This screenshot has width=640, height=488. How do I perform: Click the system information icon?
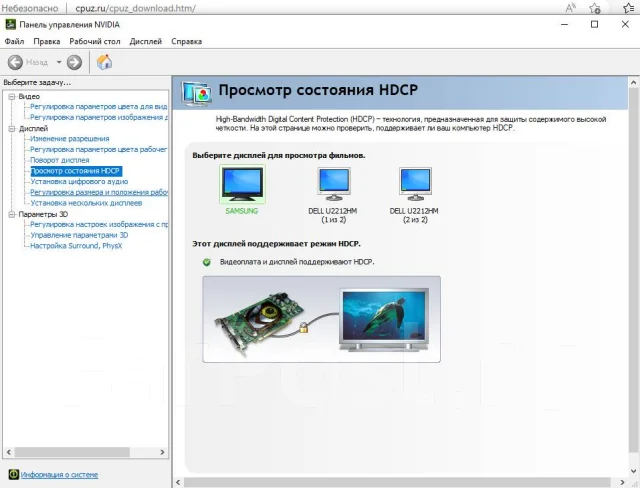13,474
